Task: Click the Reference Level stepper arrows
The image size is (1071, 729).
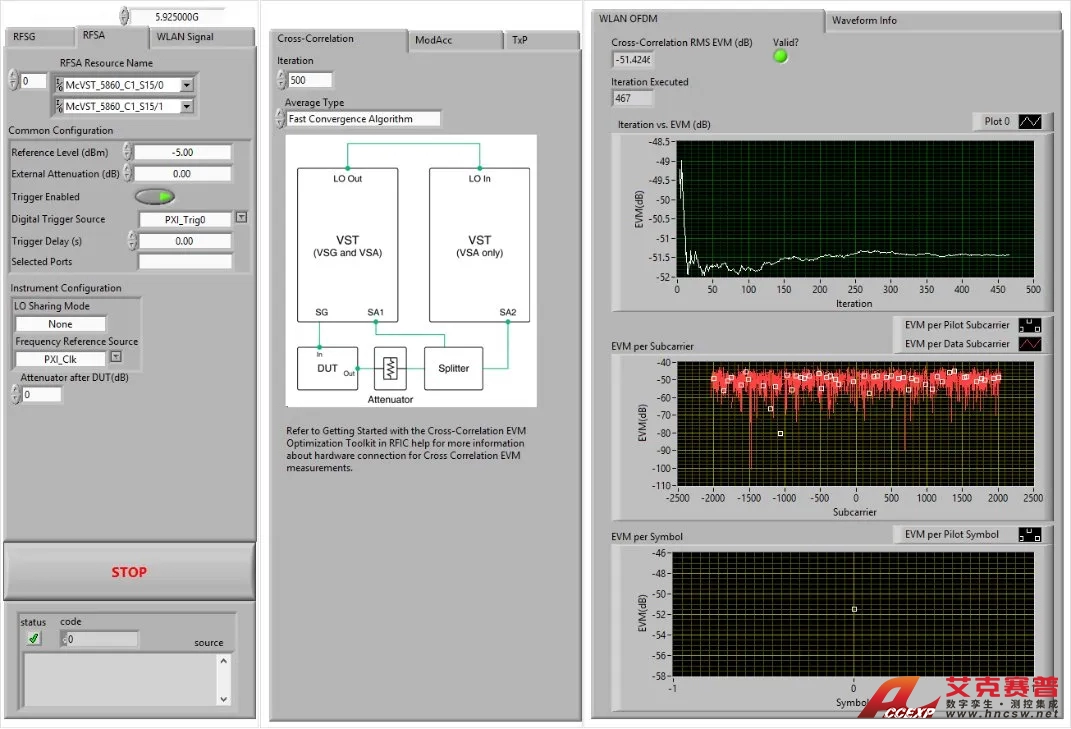Action: coord(127,152)
